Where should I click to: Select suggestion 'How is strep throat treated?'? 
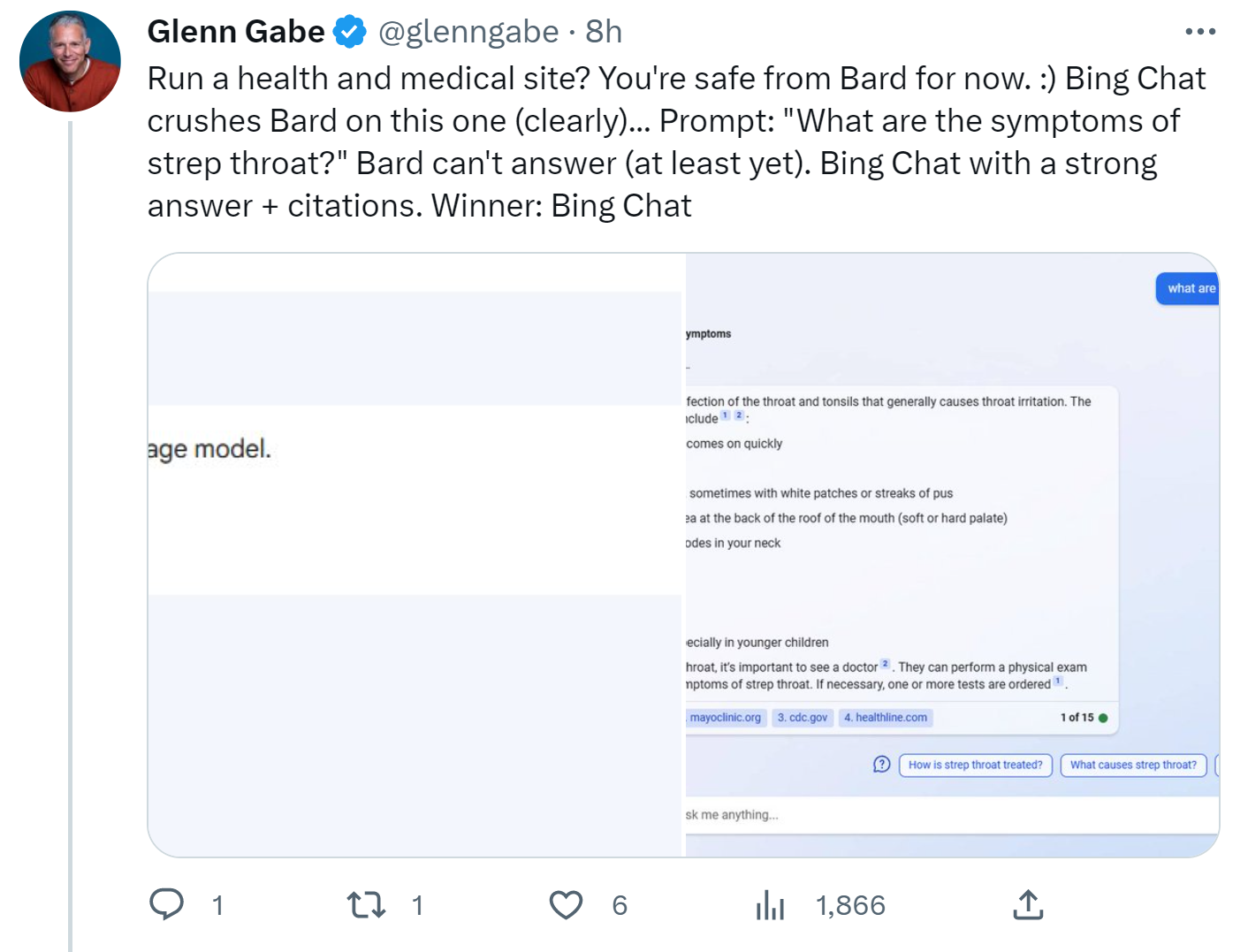click(x=975, y=764)
